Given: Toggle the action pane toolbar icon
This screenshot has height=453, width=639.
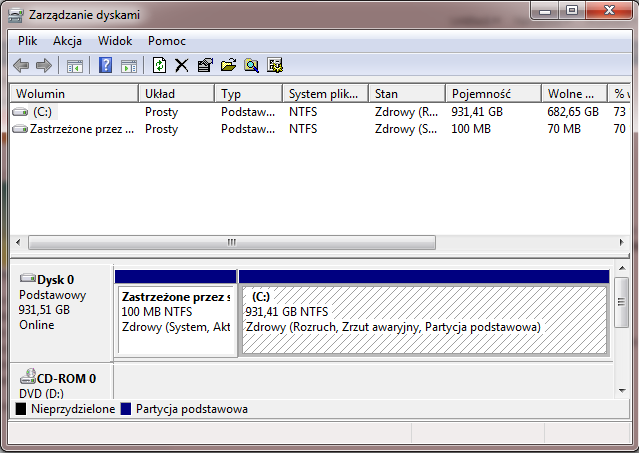Looking at the screenshot, I should pos(129,66).
